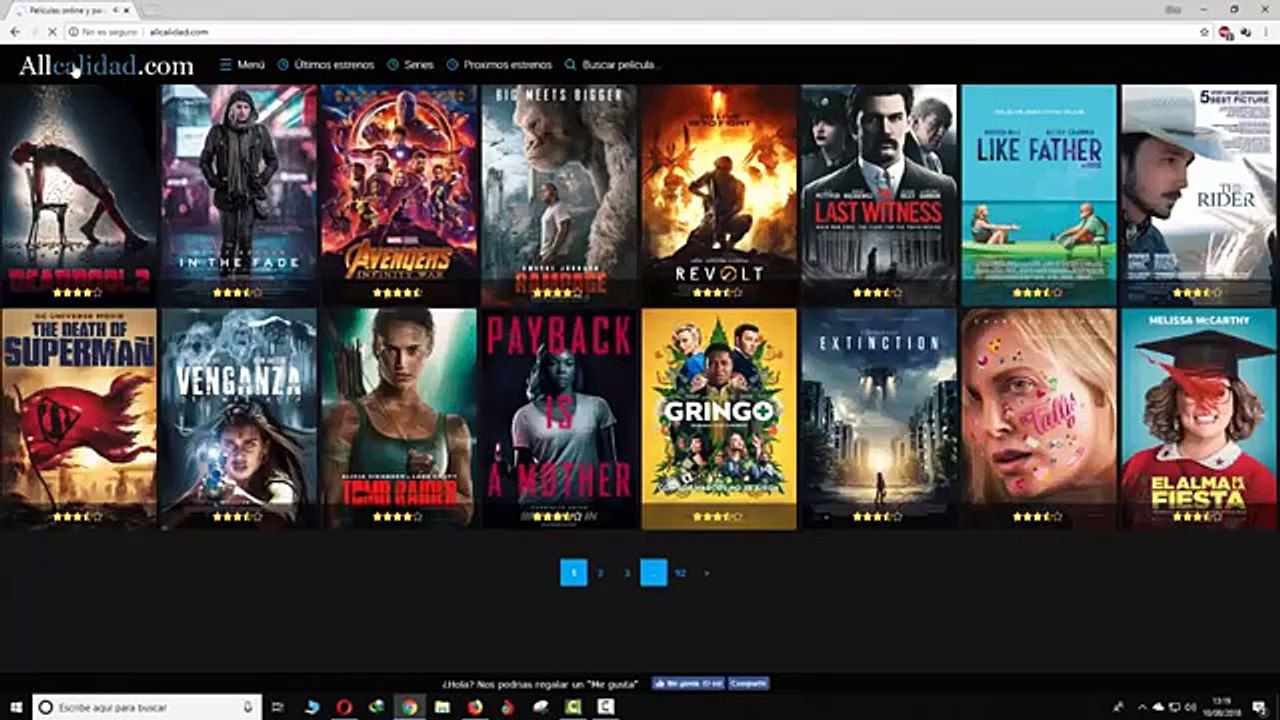Go to Últimos estrenos section

326,65
